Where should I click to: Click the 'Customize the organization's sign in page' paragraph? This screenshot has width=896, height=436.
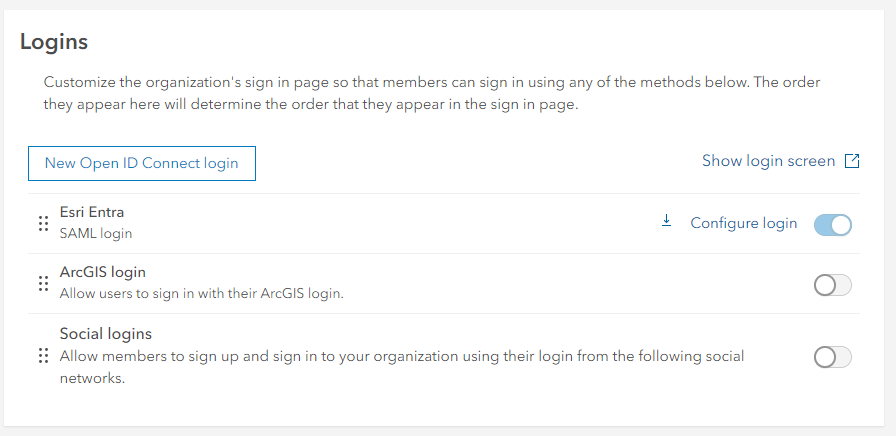432,94
